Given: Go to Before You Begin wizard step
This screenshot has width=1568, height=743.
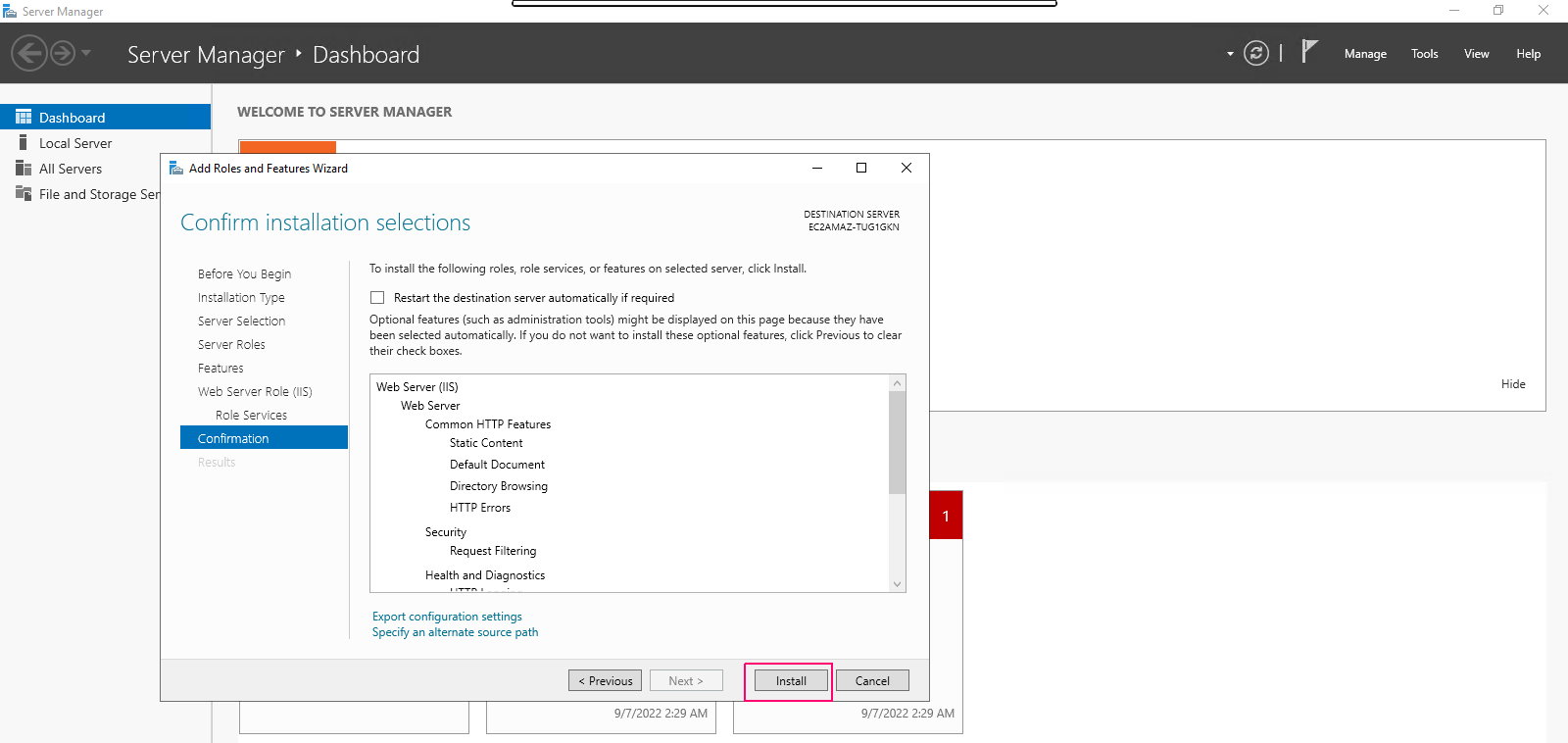Looking at the screenshot, I should (244, 273).
